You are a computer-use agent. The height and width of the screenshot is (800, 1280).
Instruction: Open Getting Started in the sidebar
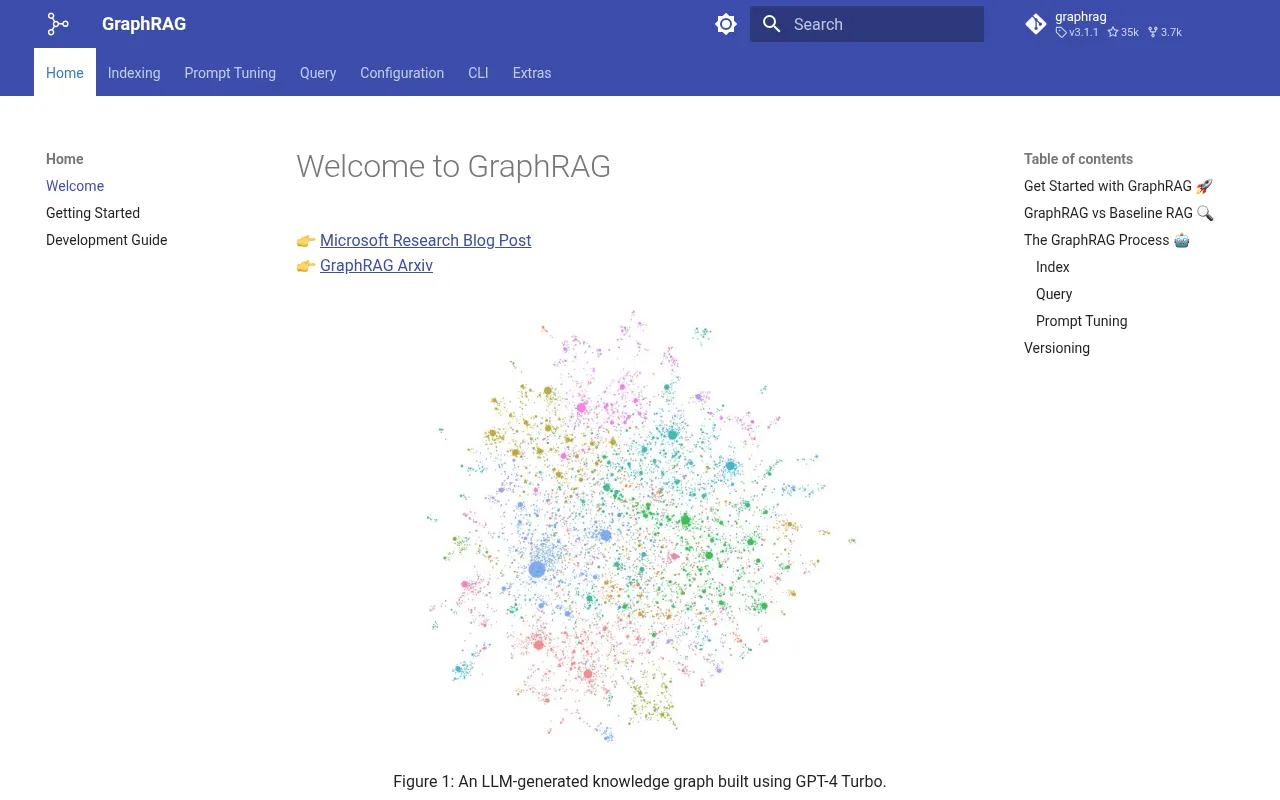93,213
